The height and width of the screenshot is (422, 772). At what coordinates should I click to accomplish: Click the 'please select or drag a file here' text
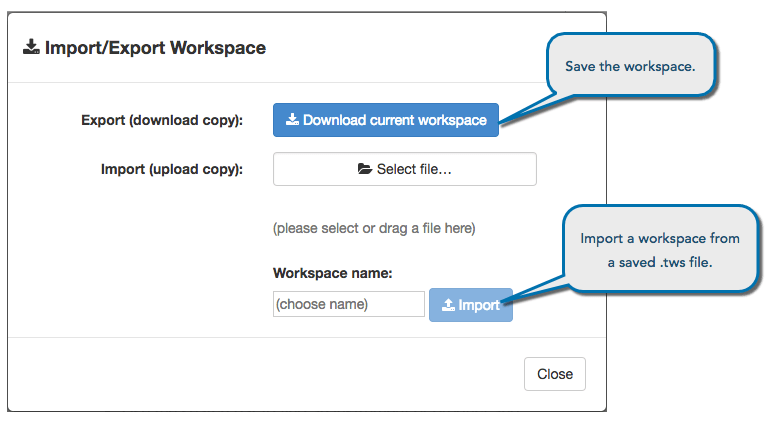[x=374, y=228]
